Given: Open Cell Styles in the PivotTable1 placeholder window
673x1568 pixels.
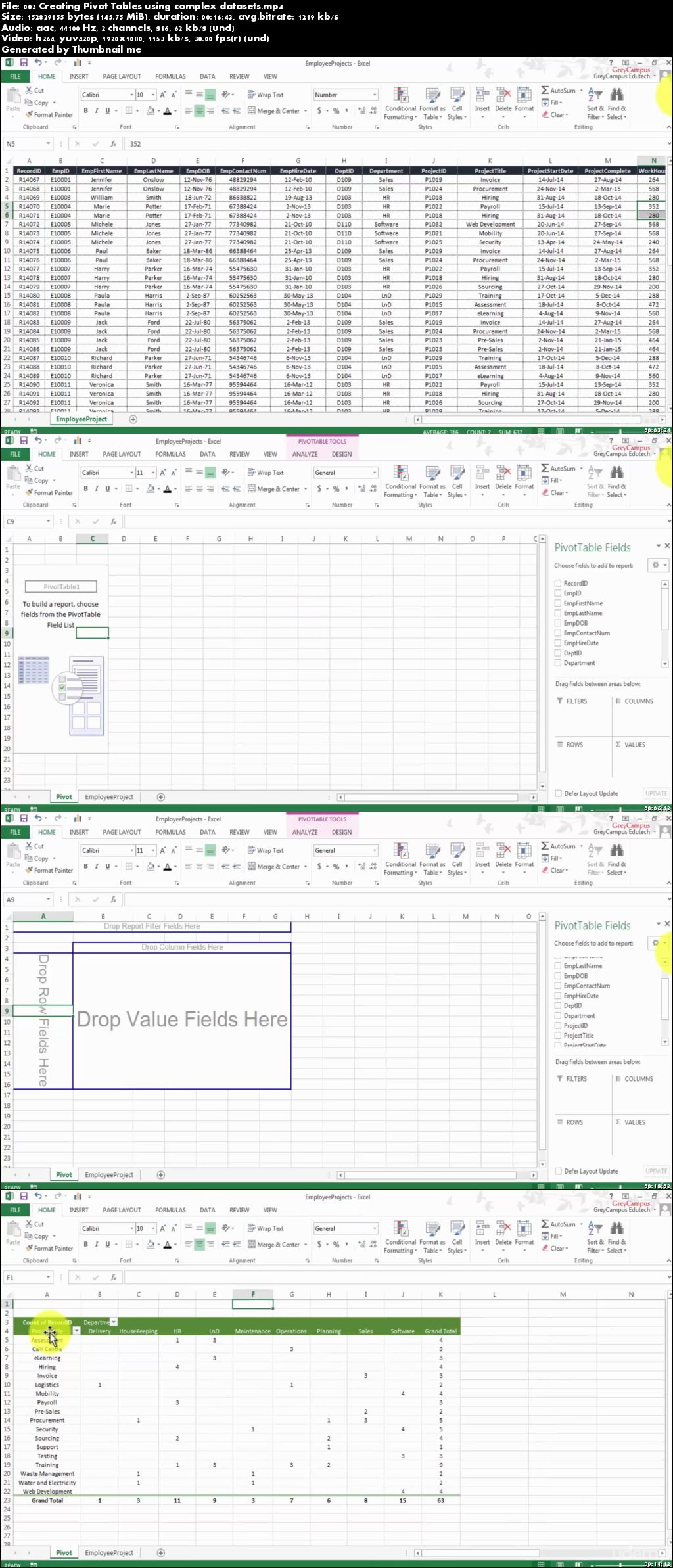Looking at the screenshot, I should pos(457,482).
